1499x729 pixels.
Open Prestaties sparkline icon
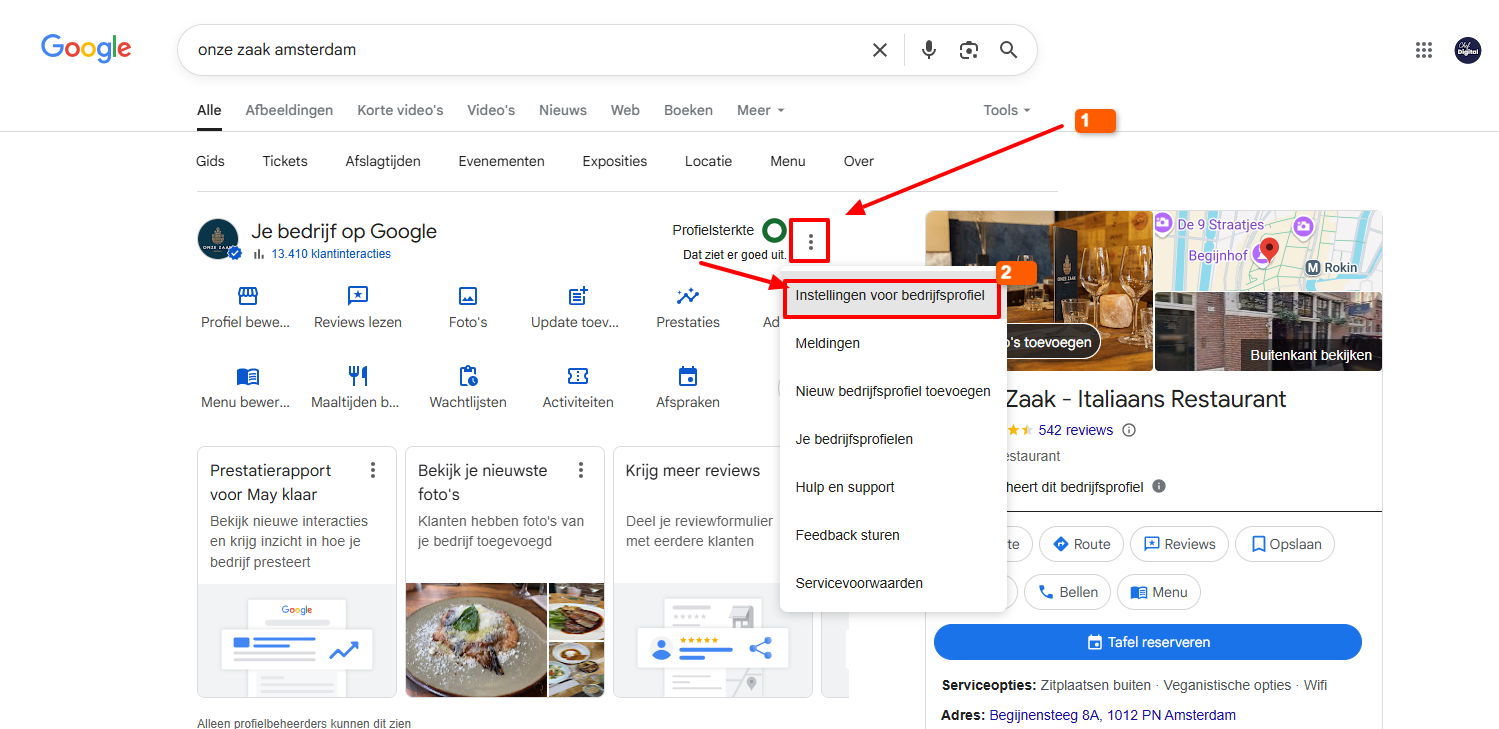click(x=687, y=296)
